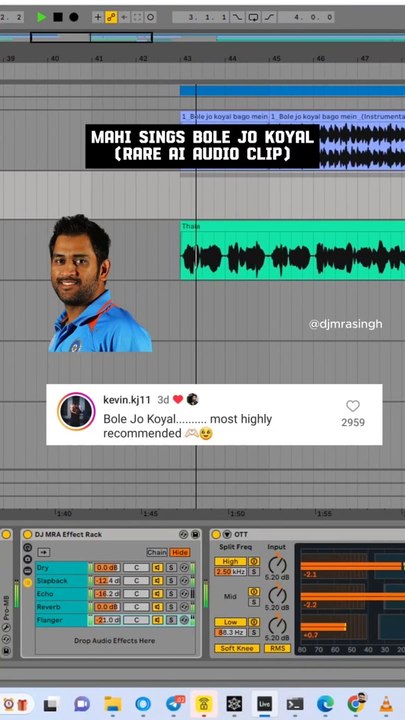405x720 pixels.
Task: Click the heart icon on kevin.kj11's comment
Action: click(353, 406)
